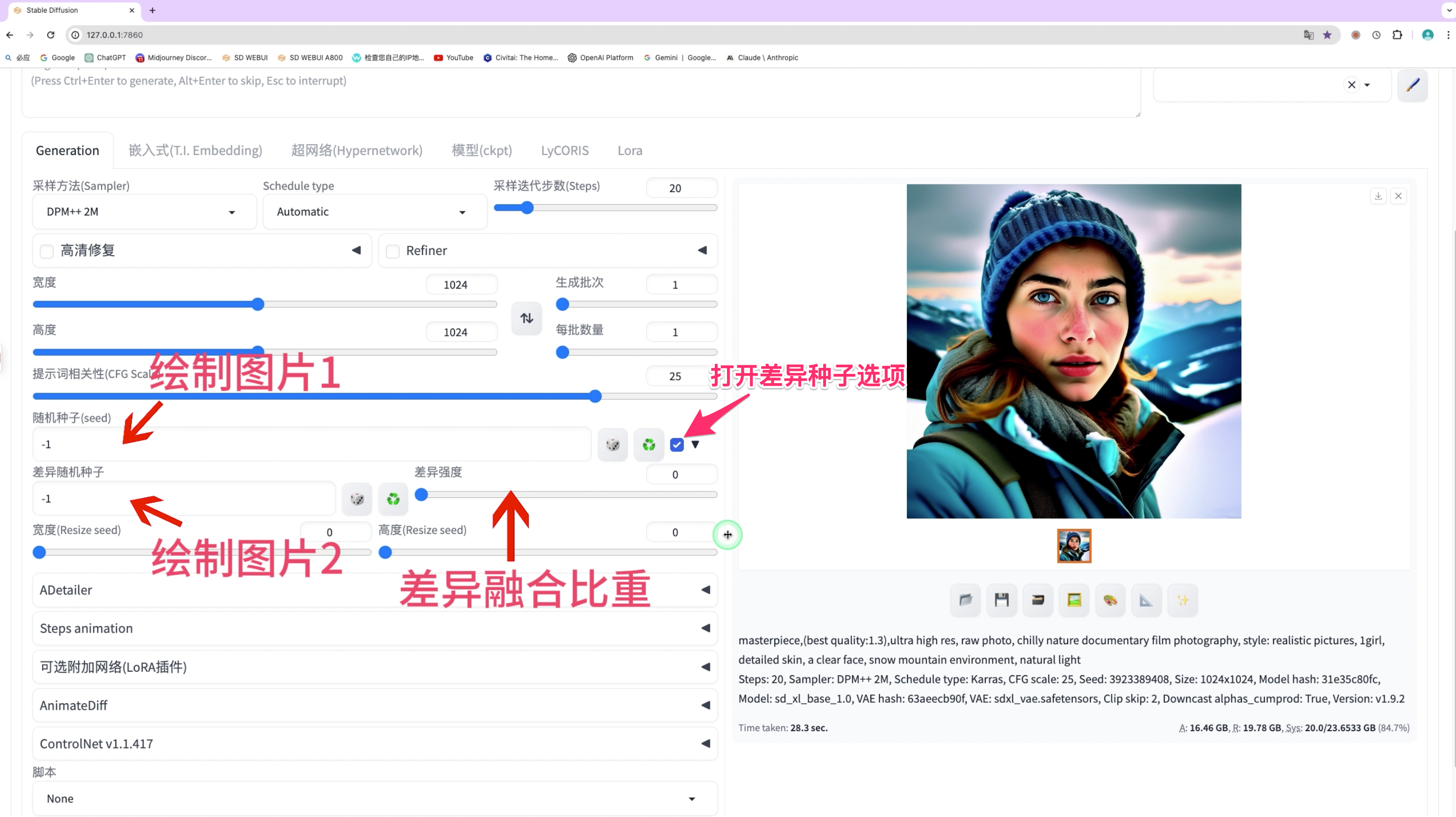Switch to 嵌入式(T.I. Embedding) tab
Image resolution: width=1456 pixels, height=817 pixels.
196,150
